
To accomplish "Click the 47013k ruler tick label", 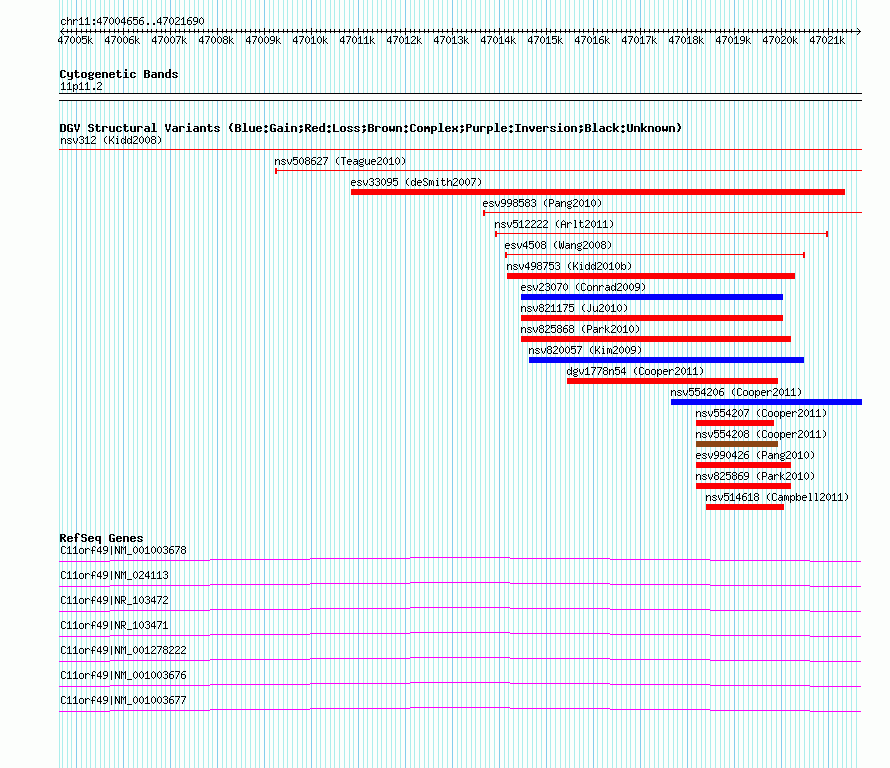I will click(x=451, y=40).
